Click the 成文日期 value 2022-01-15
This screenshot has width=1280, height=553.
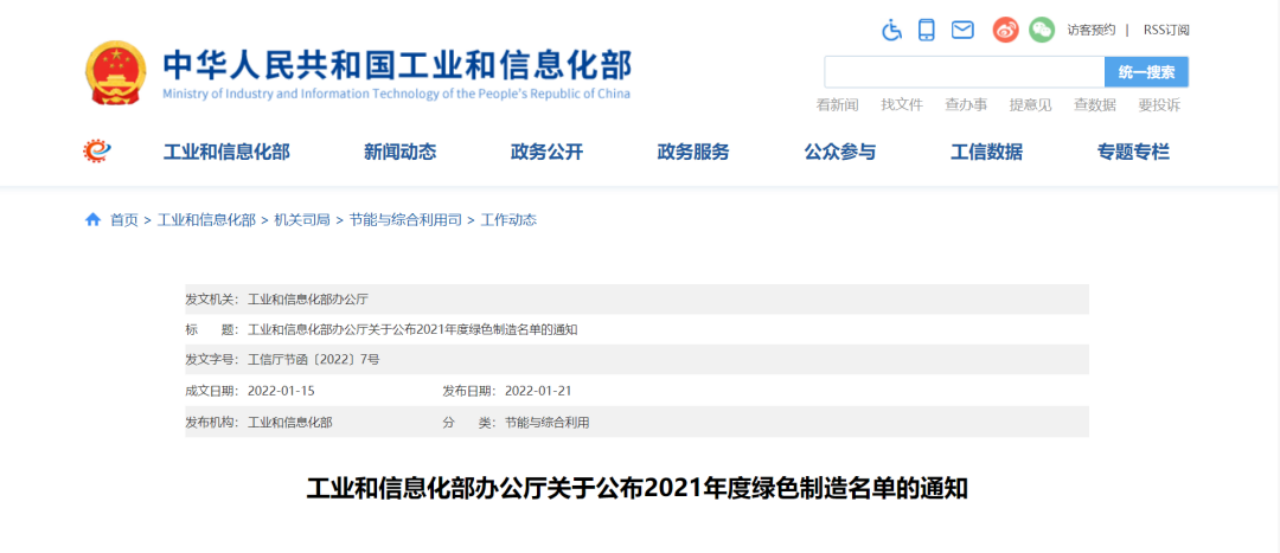(281, 391)
